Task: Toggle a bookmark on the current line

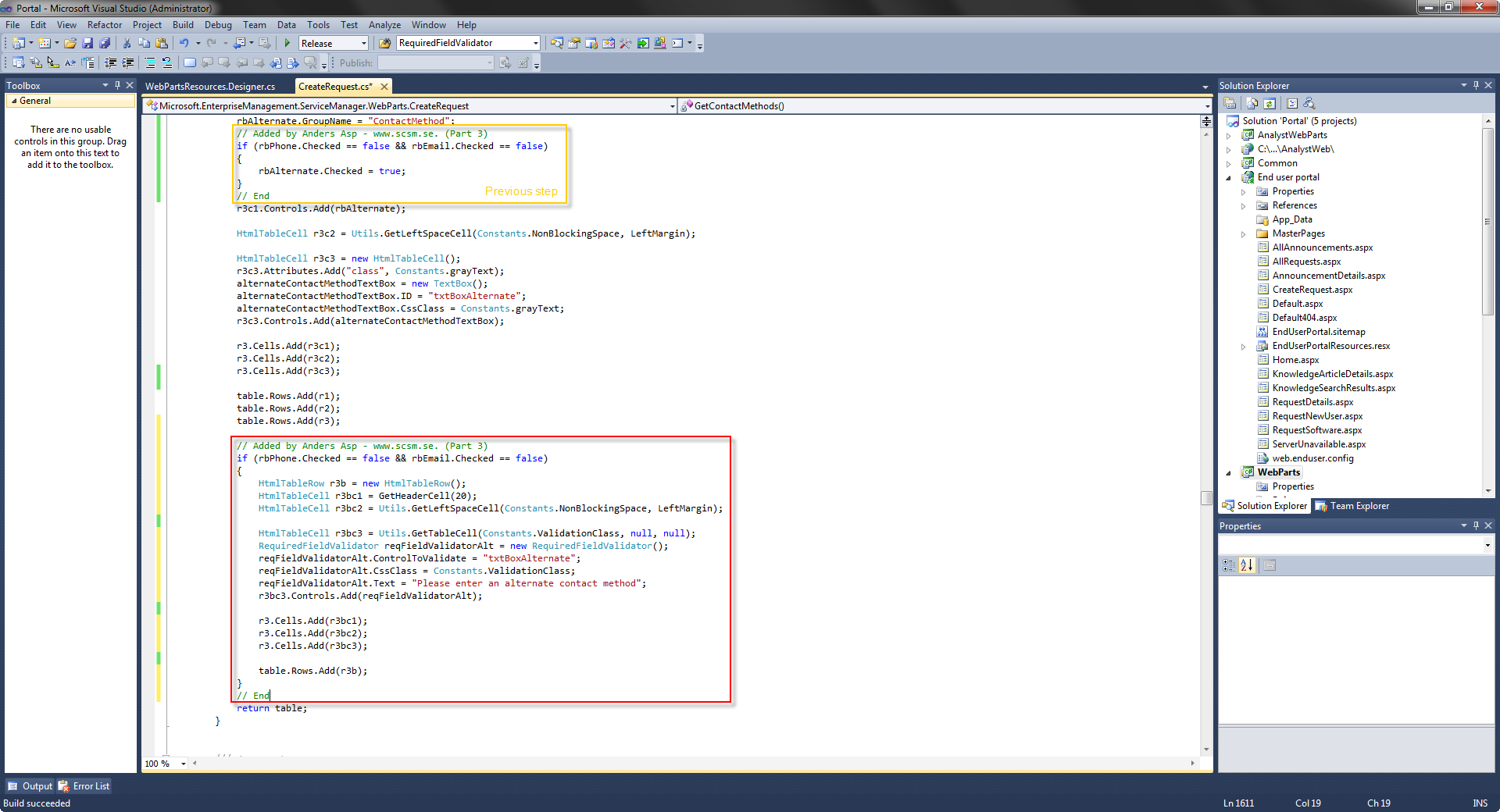Action: (190, 62)
